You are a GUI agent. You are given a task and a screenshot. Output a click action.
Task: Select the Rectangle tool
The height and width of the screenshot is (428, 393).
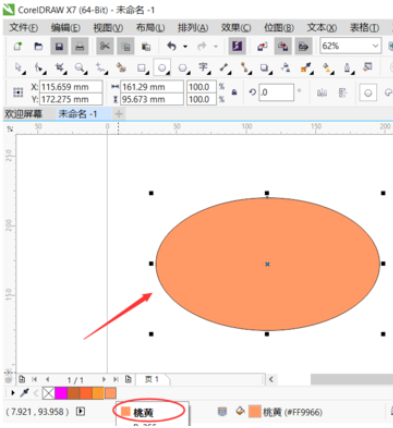click(x=142, y=68)
